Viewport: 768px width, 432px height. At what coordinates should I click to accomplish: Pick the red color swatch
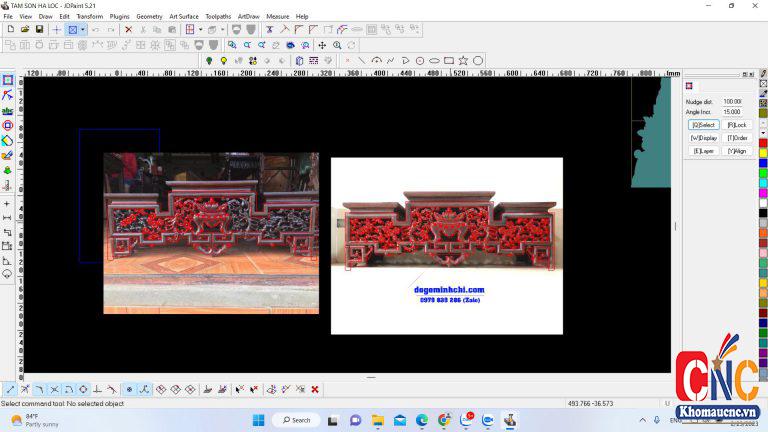point(763,143)
